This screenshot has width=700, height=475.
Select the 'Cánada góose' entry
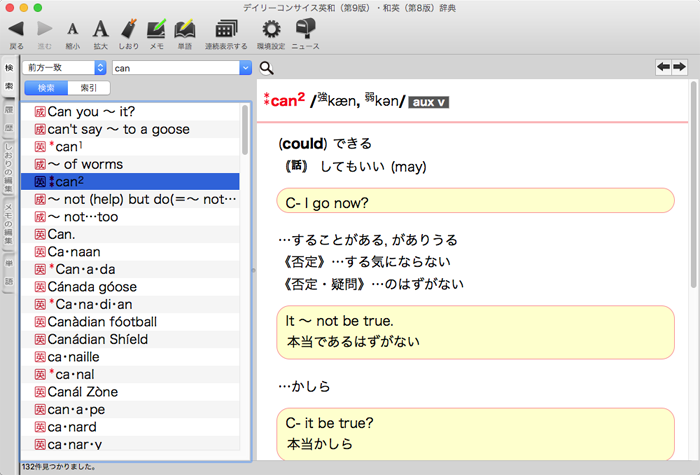click(130, 287)
